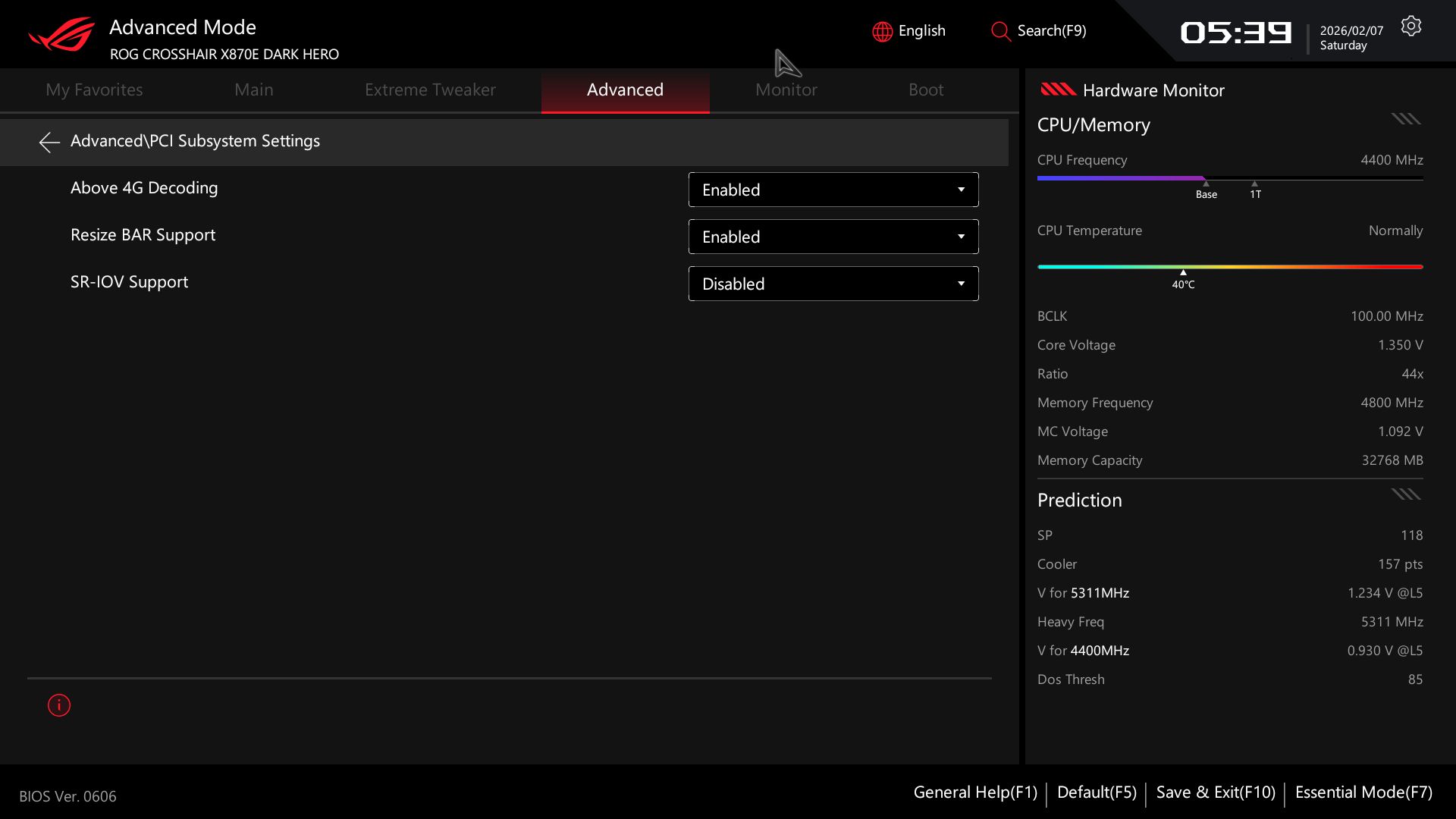Open the SR-IOV Support dropdown
This screenshot has width=1456, height=819.
833,284
